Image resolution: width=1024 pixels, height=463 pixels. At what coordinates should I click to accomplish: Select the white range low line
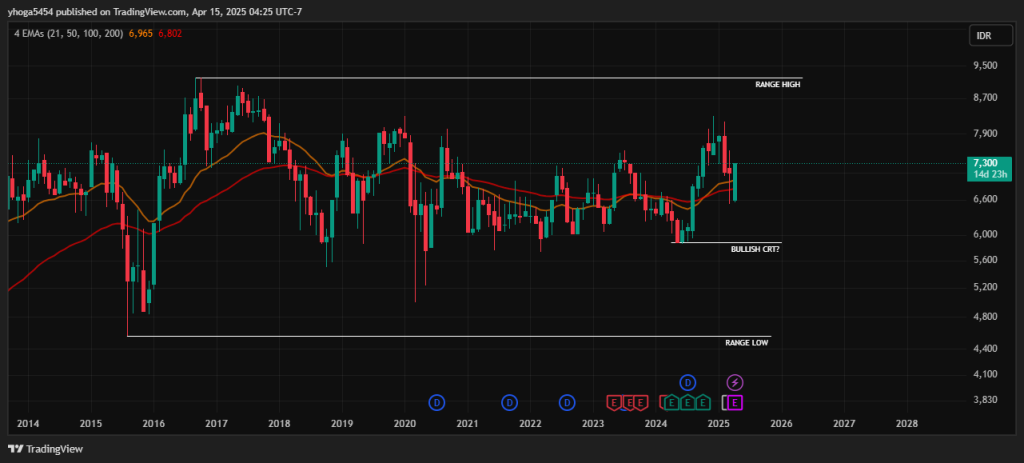[x=449, y=336]
